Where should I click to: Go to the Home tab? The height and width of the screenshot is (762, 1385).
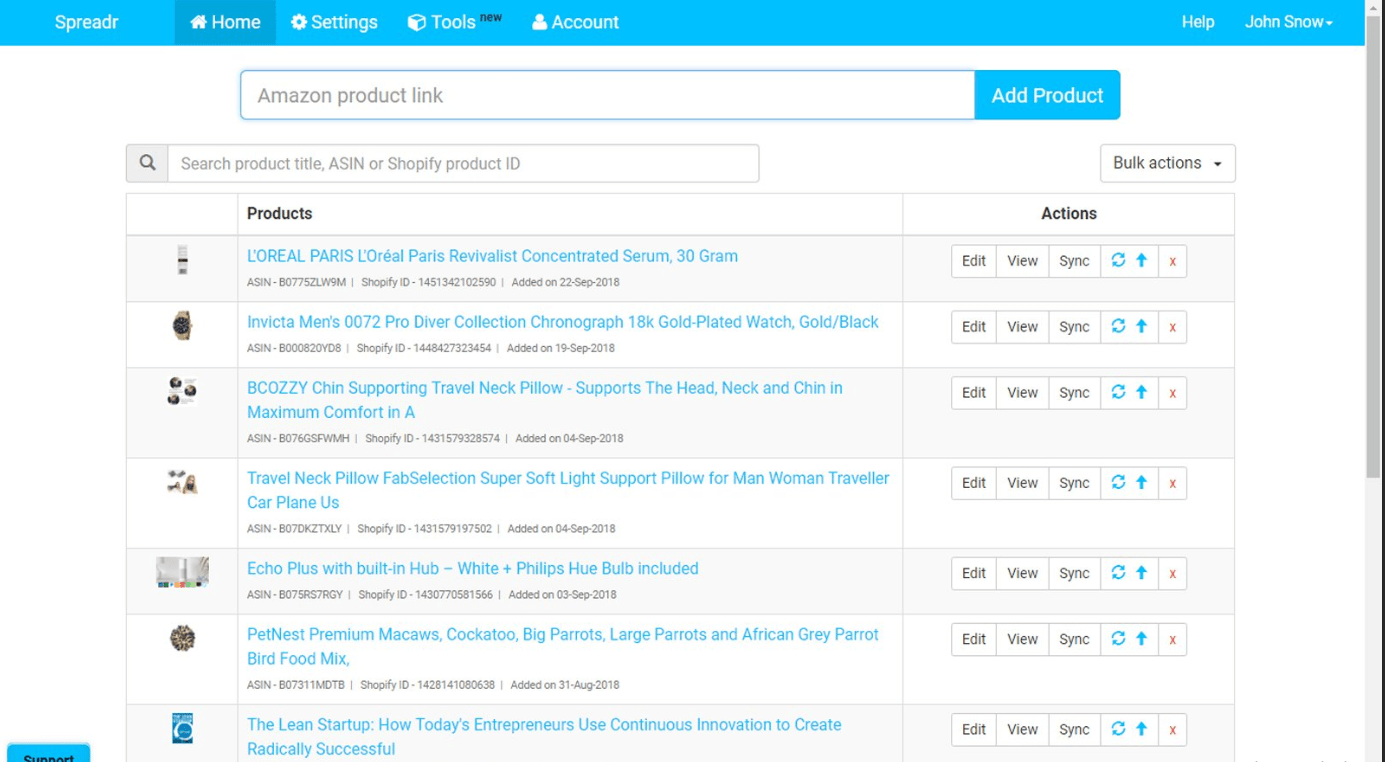(225, 22)
